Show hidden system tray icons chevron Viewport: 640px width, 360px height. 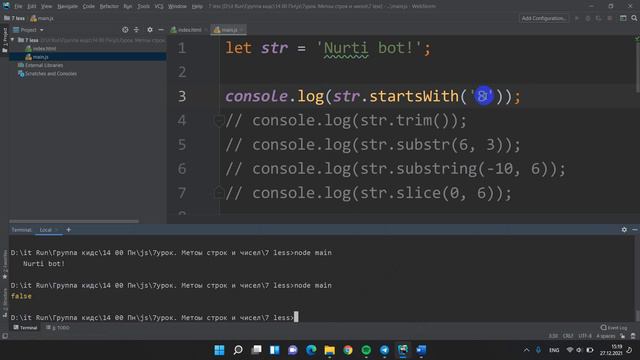tap(527, 350)
